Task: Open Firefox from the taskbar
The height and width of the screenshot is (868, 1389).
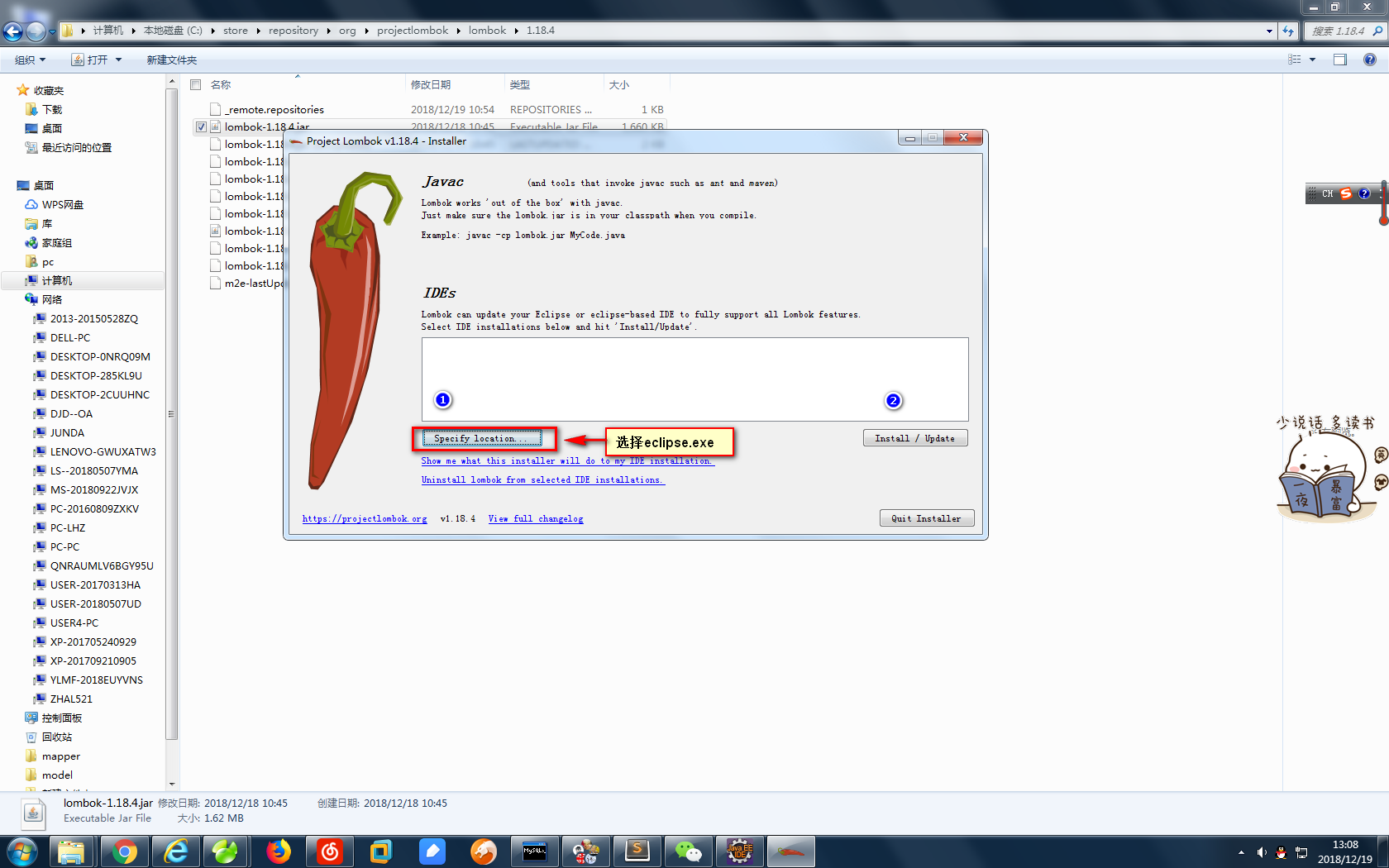Action: click(x=278, y=851)
